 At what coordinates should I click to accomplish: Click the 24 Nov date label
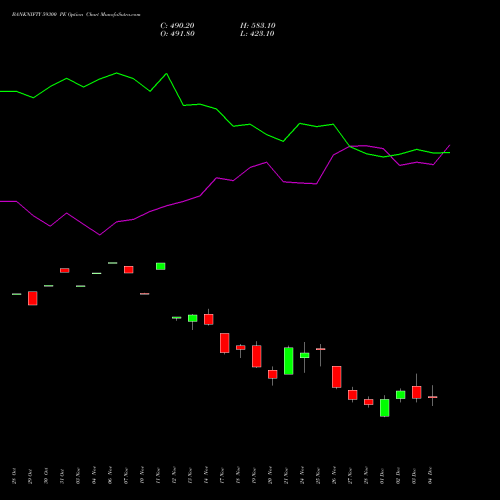[302, 475]
